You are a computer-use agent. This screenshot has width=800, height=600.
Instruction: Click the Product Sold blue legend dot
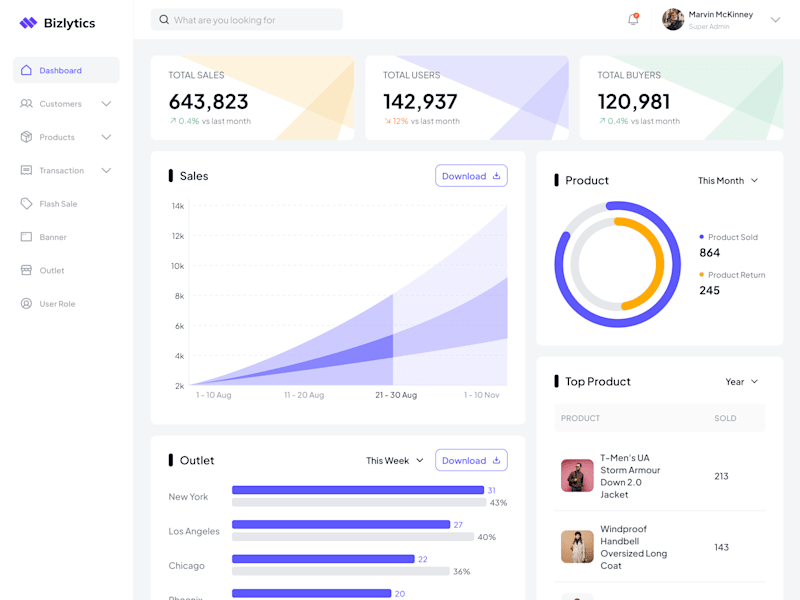702,237
